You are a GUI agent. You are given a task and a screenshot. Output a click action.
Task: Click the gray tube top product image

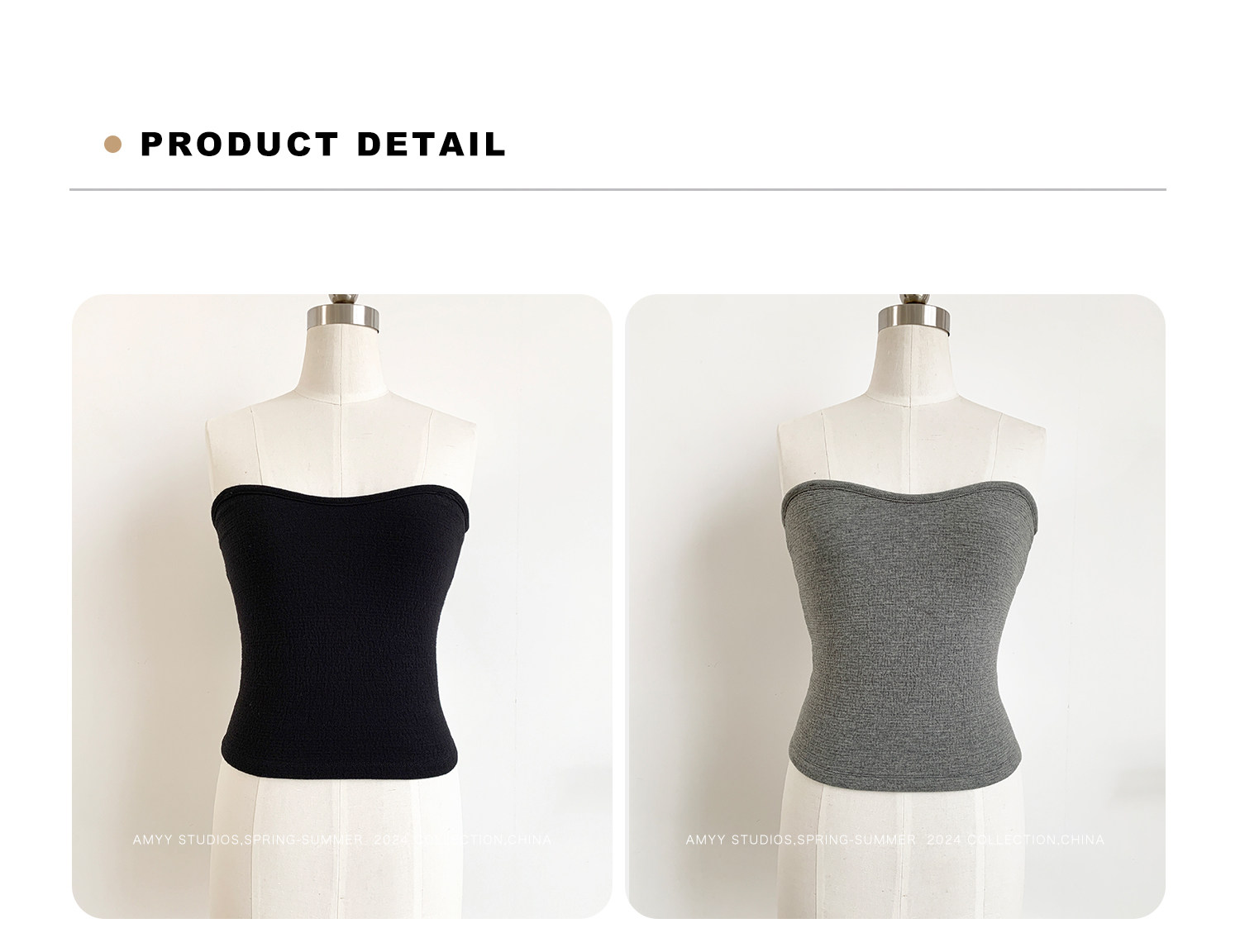point(895,606)
